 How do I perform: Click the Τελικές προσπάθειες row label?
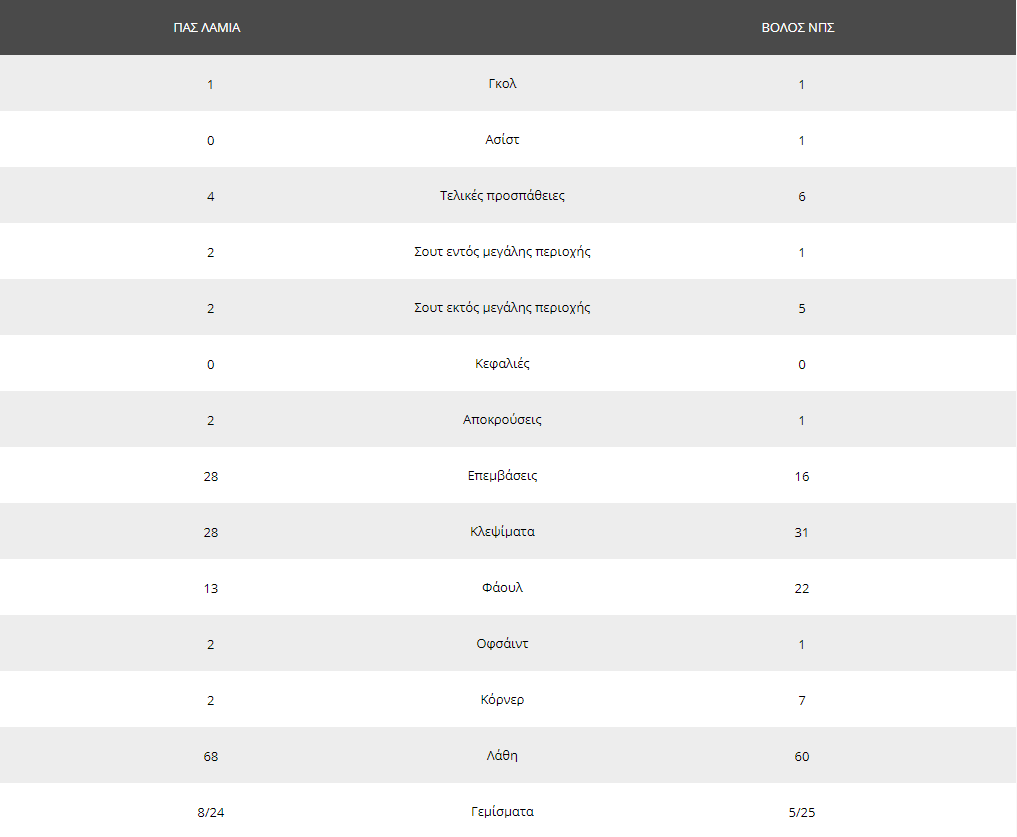point(502,195)
